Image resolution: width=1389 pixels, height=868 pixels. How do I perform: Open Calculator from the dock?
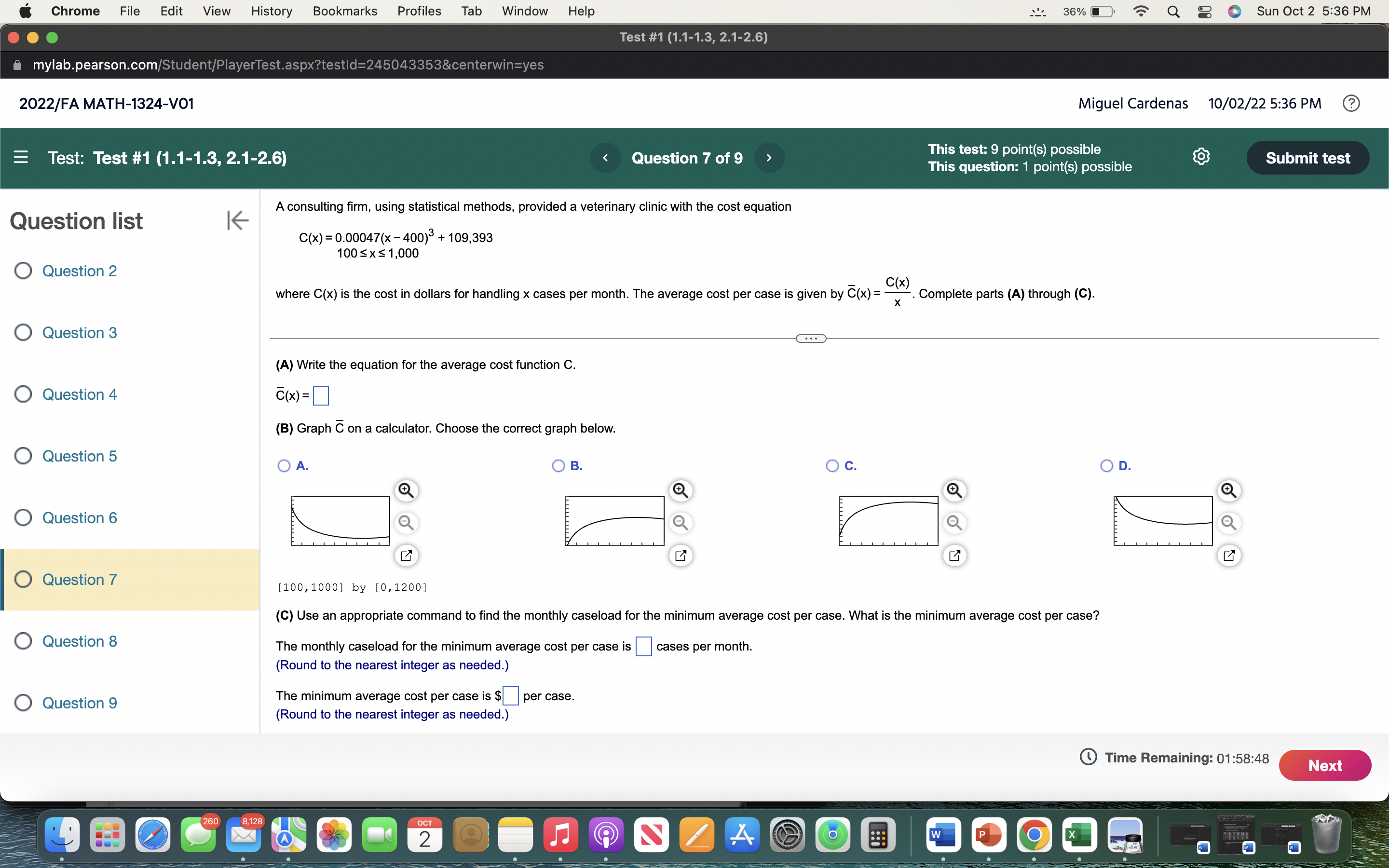[x=879, y=835]
